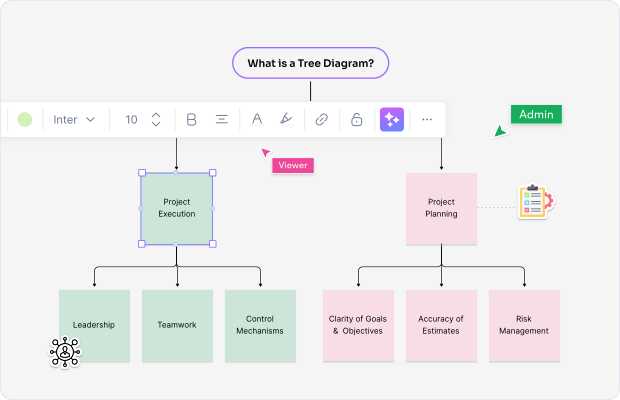Click the Admin collaborator label

[536, 115]
